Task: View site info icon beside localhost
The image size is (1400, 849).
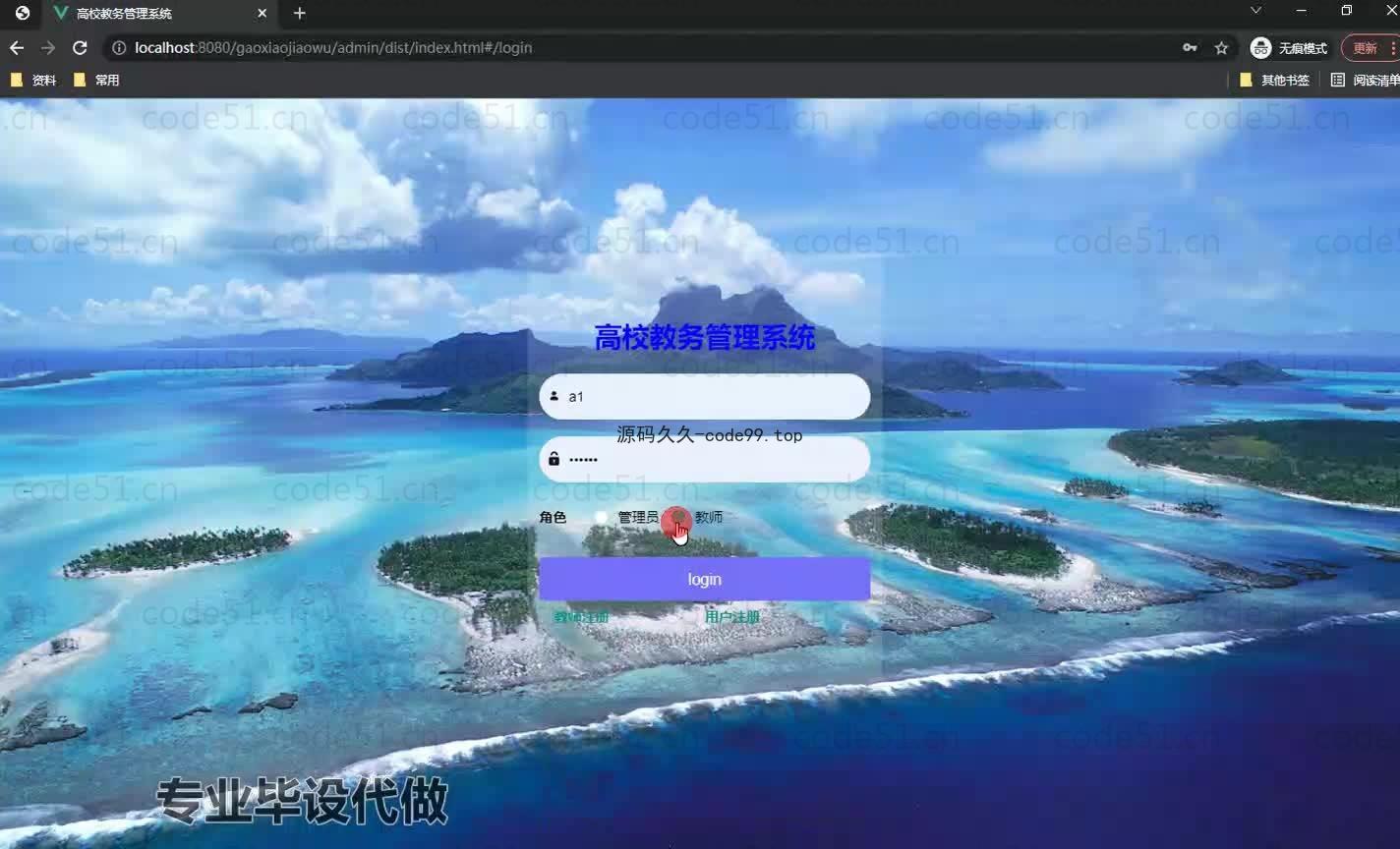Action: tap(118, 47)
